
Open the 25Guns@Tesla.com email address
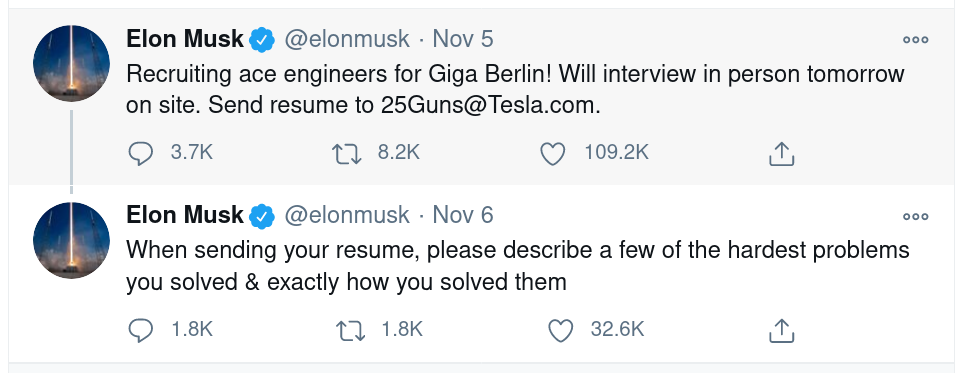tap(490, 106)
